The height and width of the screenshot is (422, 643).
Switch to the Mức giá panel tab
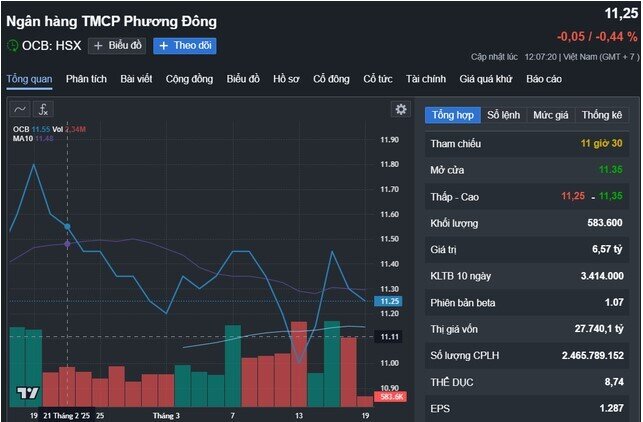551,115
